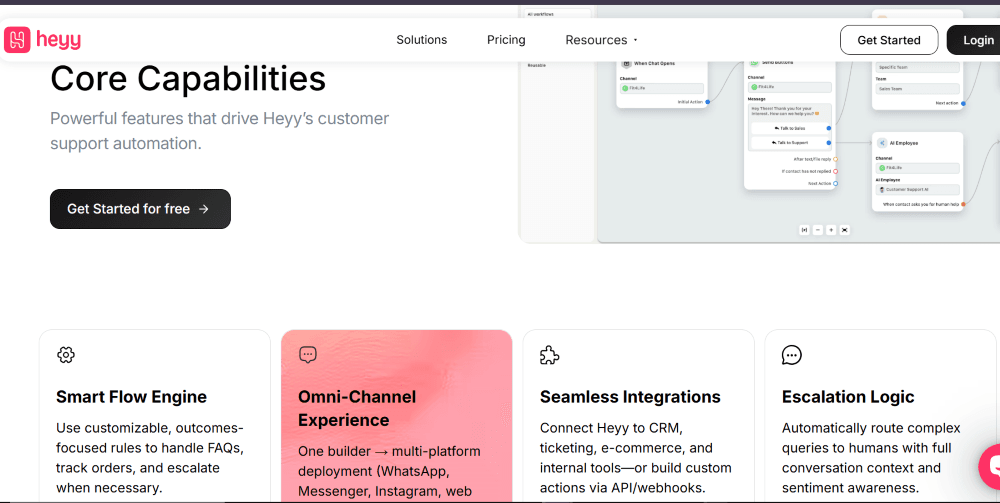Select Customer Support AI field in preview

pos(918,189)
